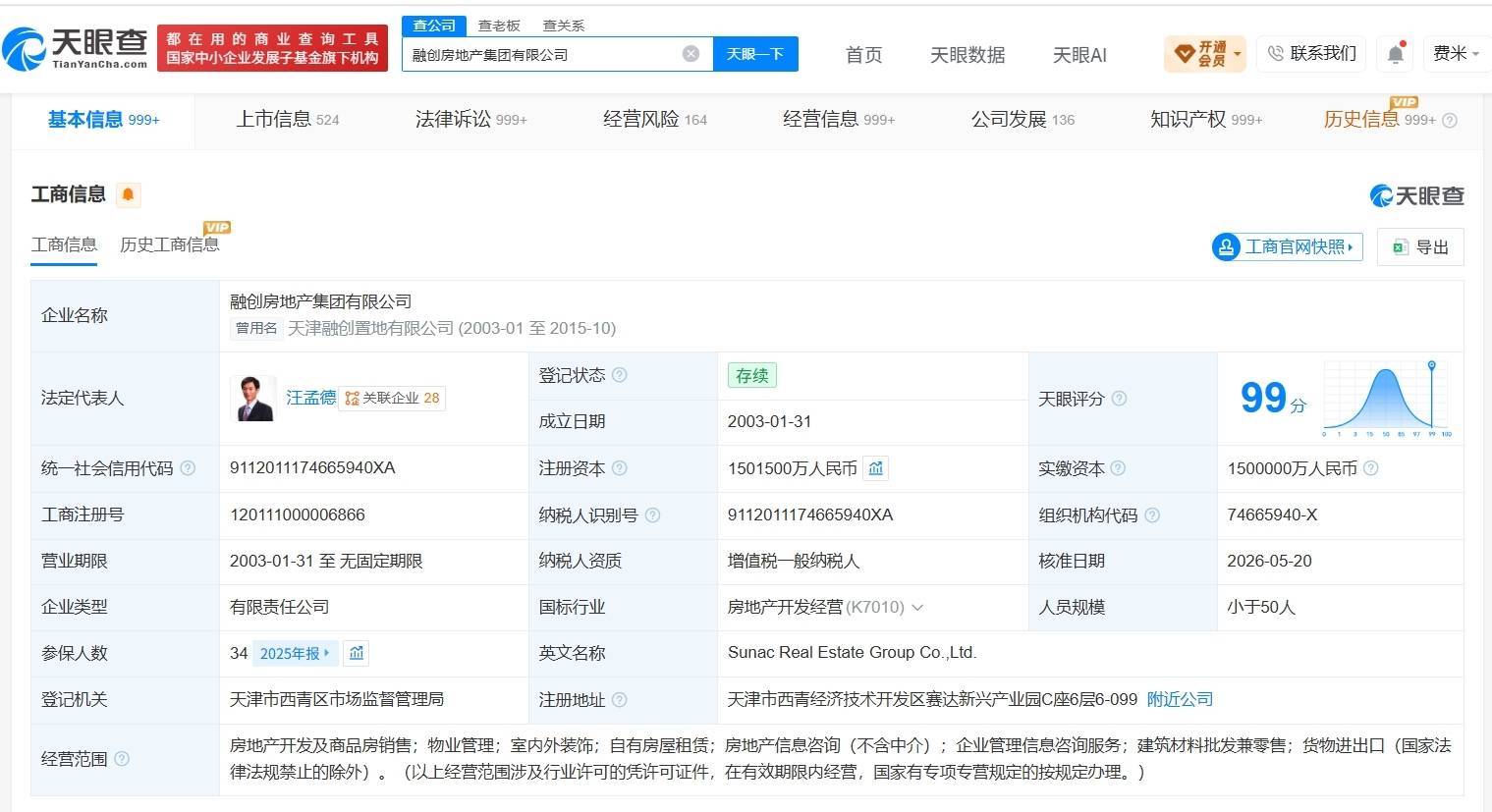Open the notification bell icon

(x=1395, y=53)
